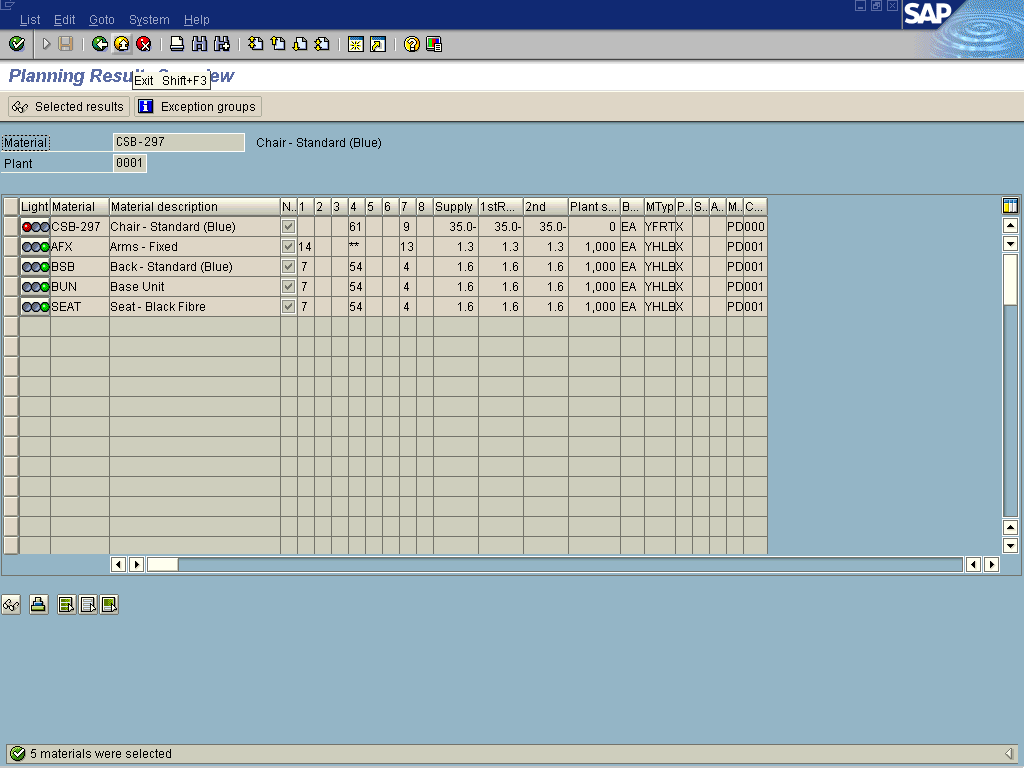Click the Save diskette icon
Screen dimensions: 1024x768
pyautogui.click(x=65, y=44)
